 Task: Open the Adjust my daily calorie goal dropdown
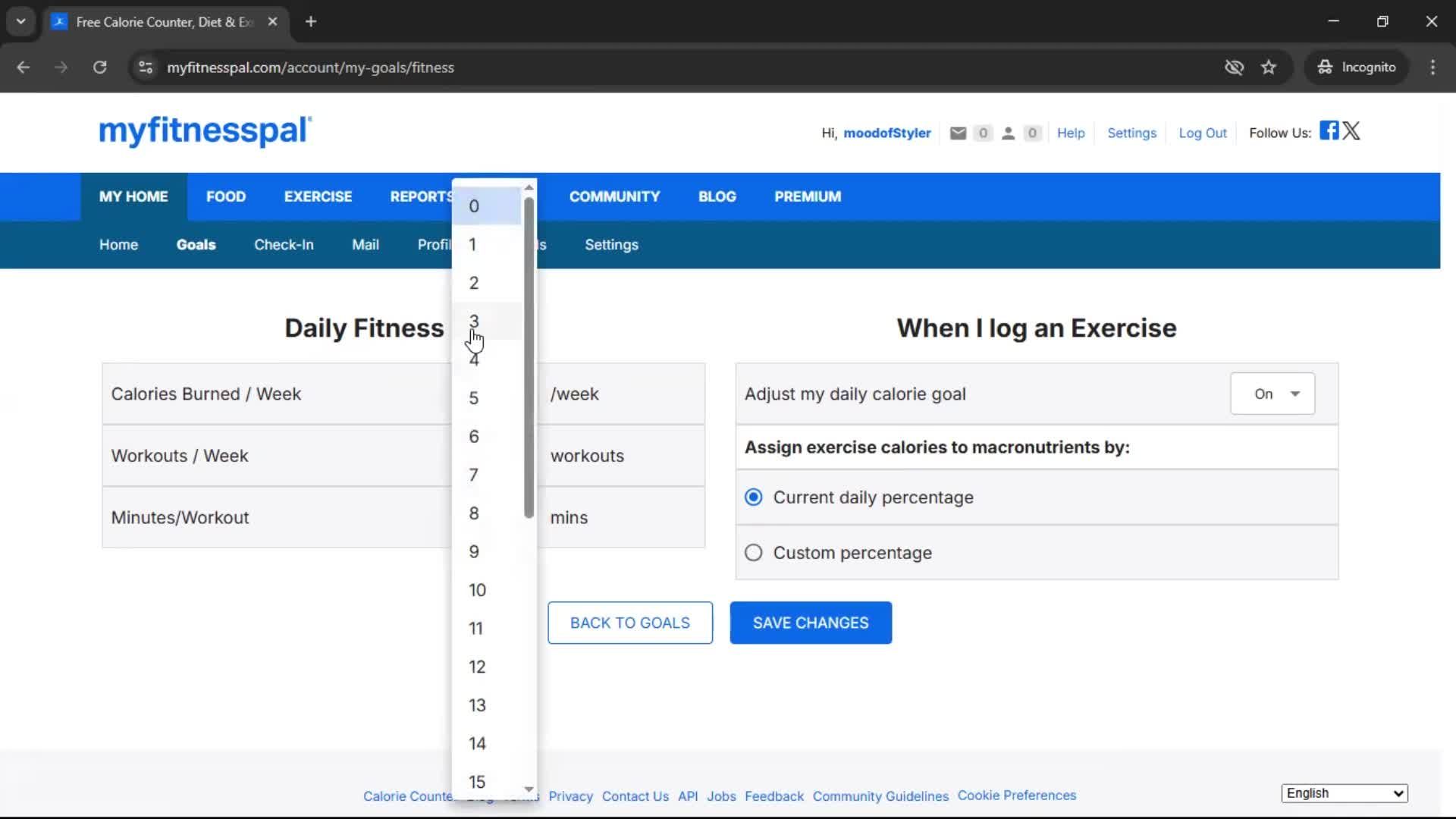coord(1272,394)
